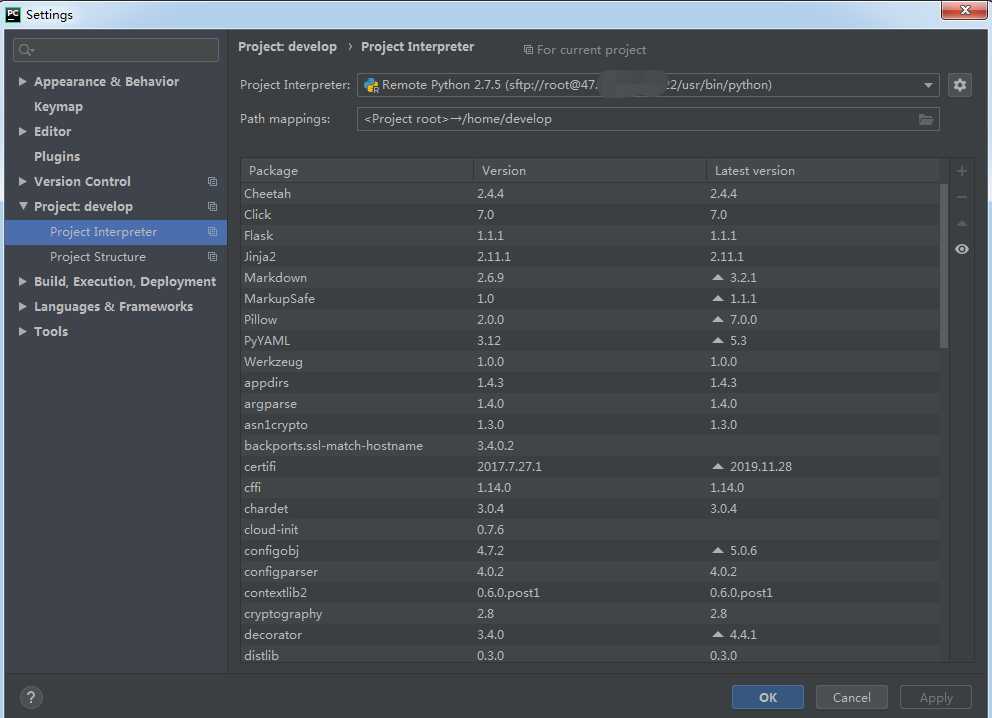
Task: Click project-level icon beside Project: develop
Action: 213,207
